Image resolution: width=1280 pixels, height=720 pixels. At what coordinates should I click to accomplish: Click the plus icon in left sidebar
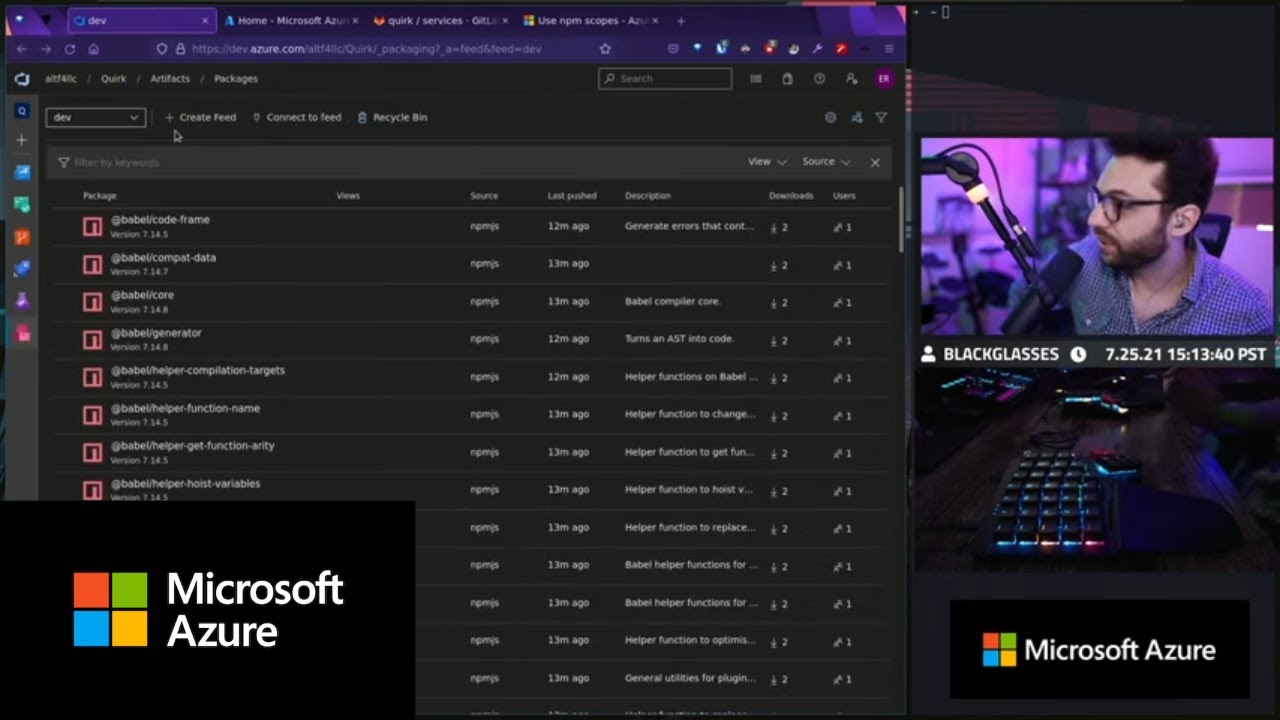[22, 140]
